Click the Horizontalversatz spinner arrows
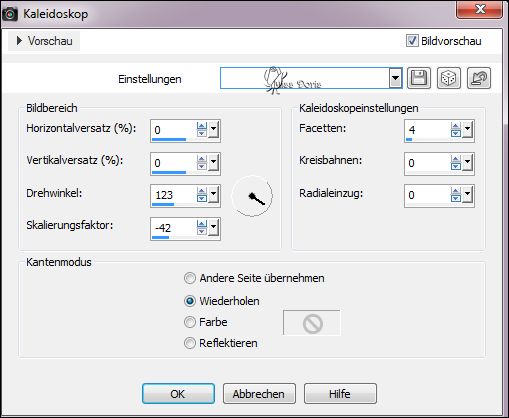 (202, 129)
